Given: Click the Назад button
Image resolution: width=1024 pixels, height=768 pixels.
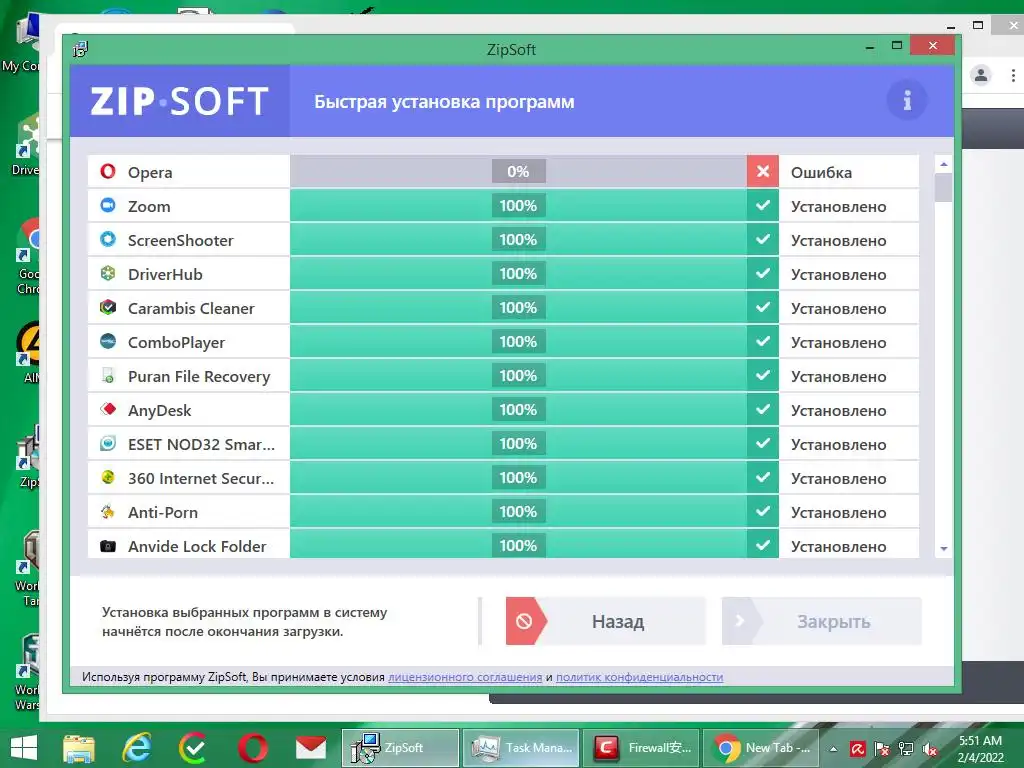Looking at the screenshot, I should tap(605, 621).
